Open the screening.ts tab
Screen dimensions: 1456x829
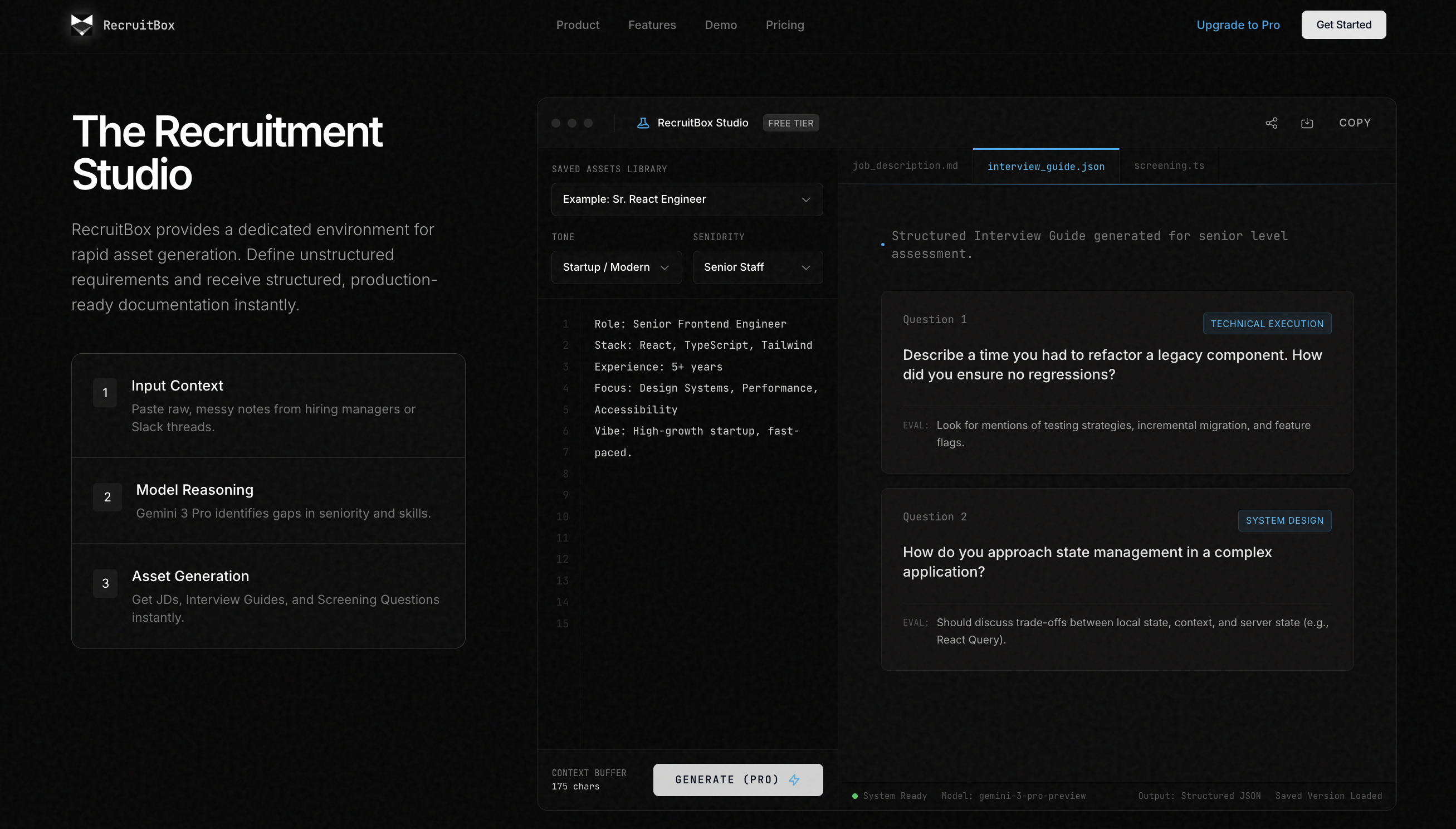click(1169, 165)
